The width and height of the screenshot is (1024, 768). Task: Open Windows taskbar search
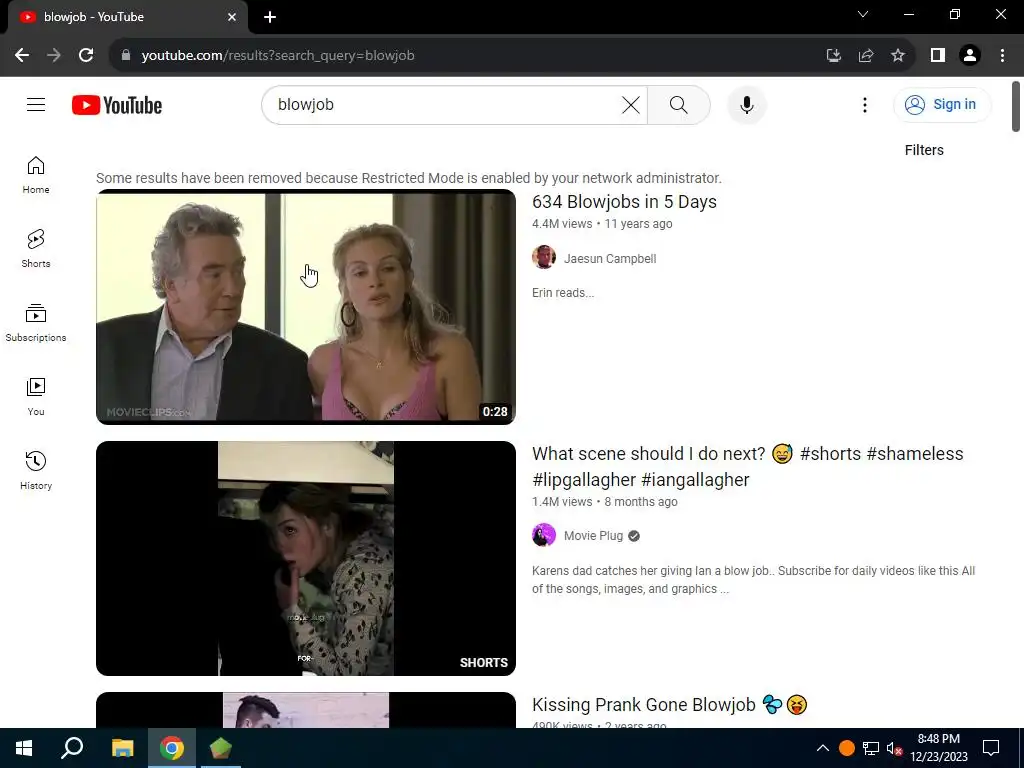coord(72,748)
